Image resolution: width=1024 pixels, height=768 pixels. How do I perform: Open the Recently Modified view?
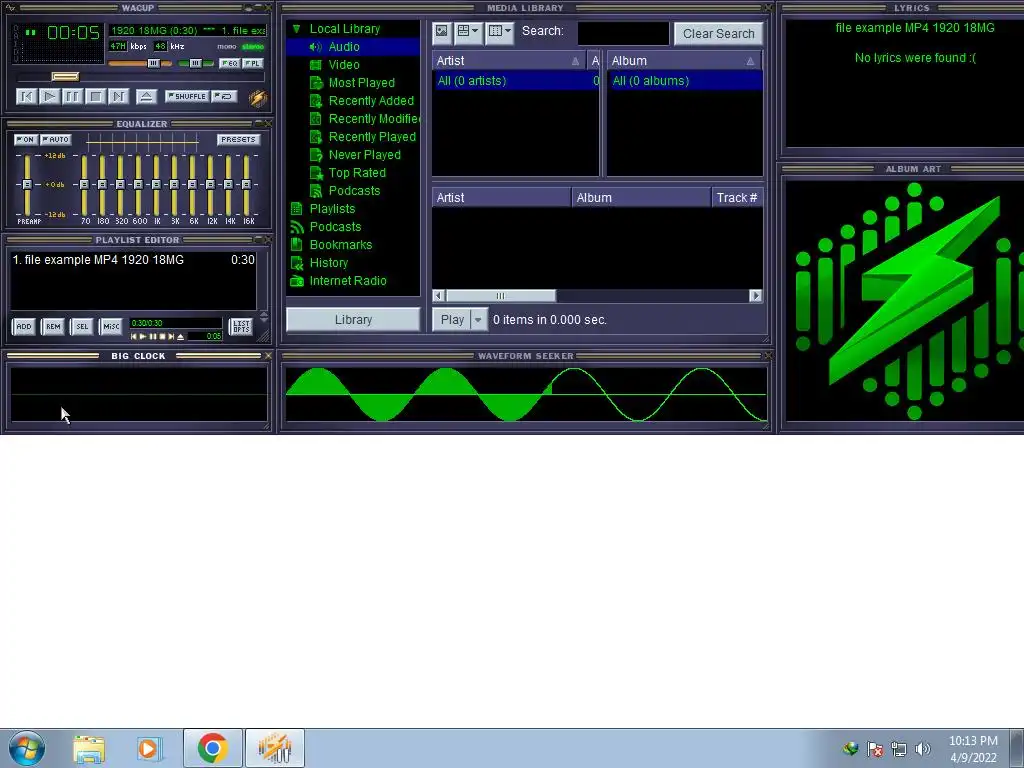point(364,119)
